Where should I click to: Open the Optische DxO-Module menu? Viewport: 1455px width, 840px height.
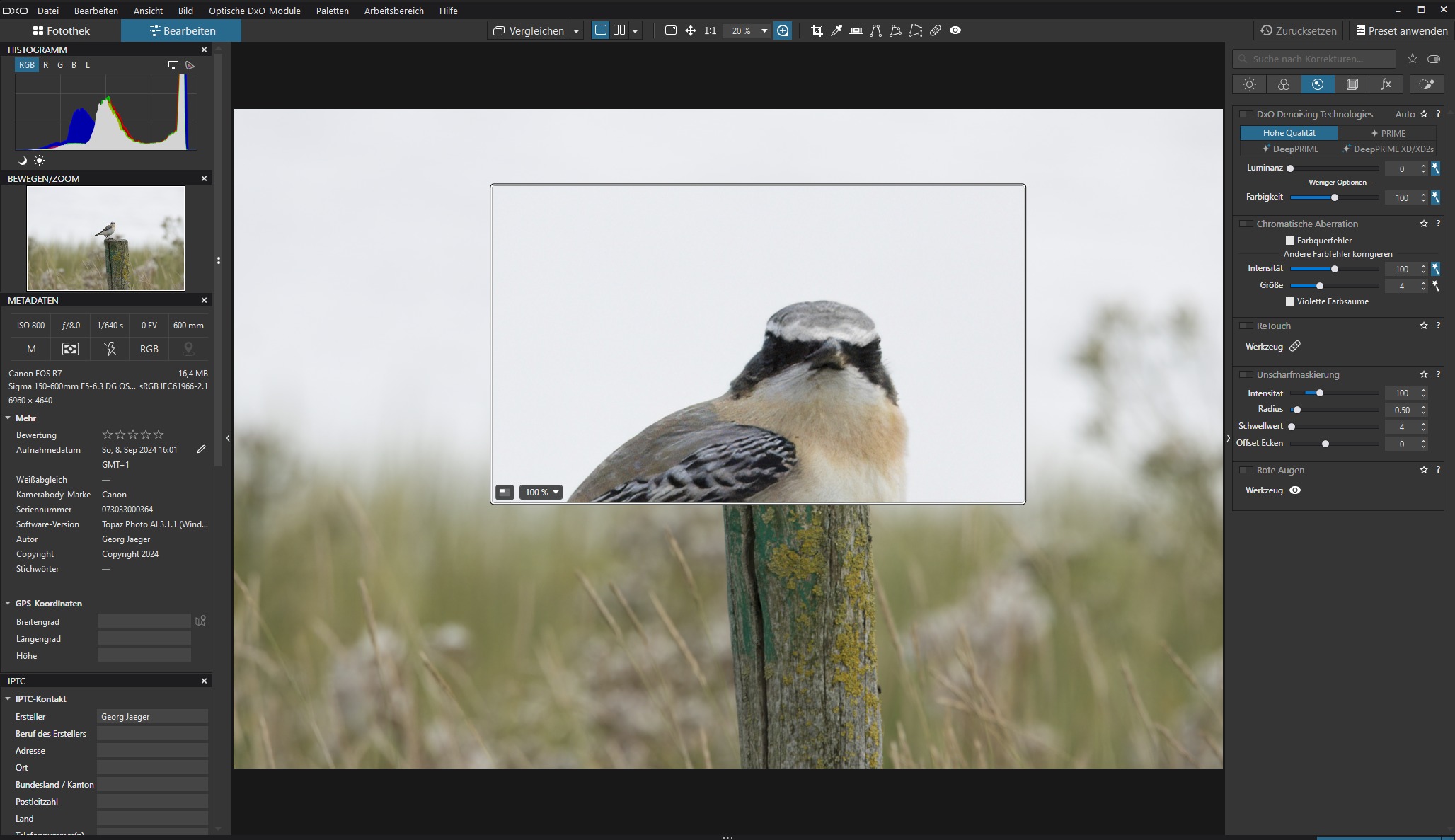254,11
